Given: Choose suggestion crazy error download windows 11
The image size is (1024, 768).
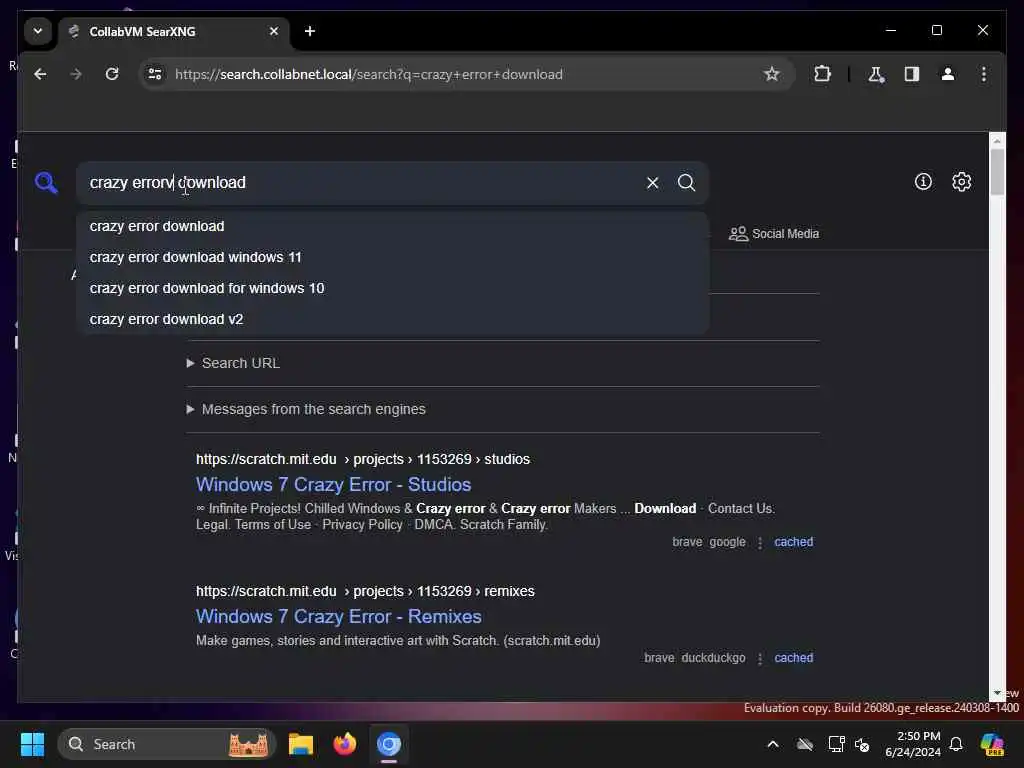Looking at the screenshot, I should pos(392,257).
